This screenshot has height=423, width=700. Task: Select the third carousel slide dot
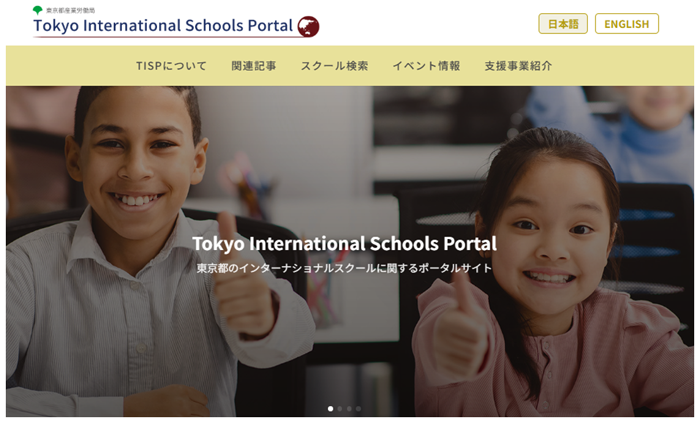[x=349, y=409]
